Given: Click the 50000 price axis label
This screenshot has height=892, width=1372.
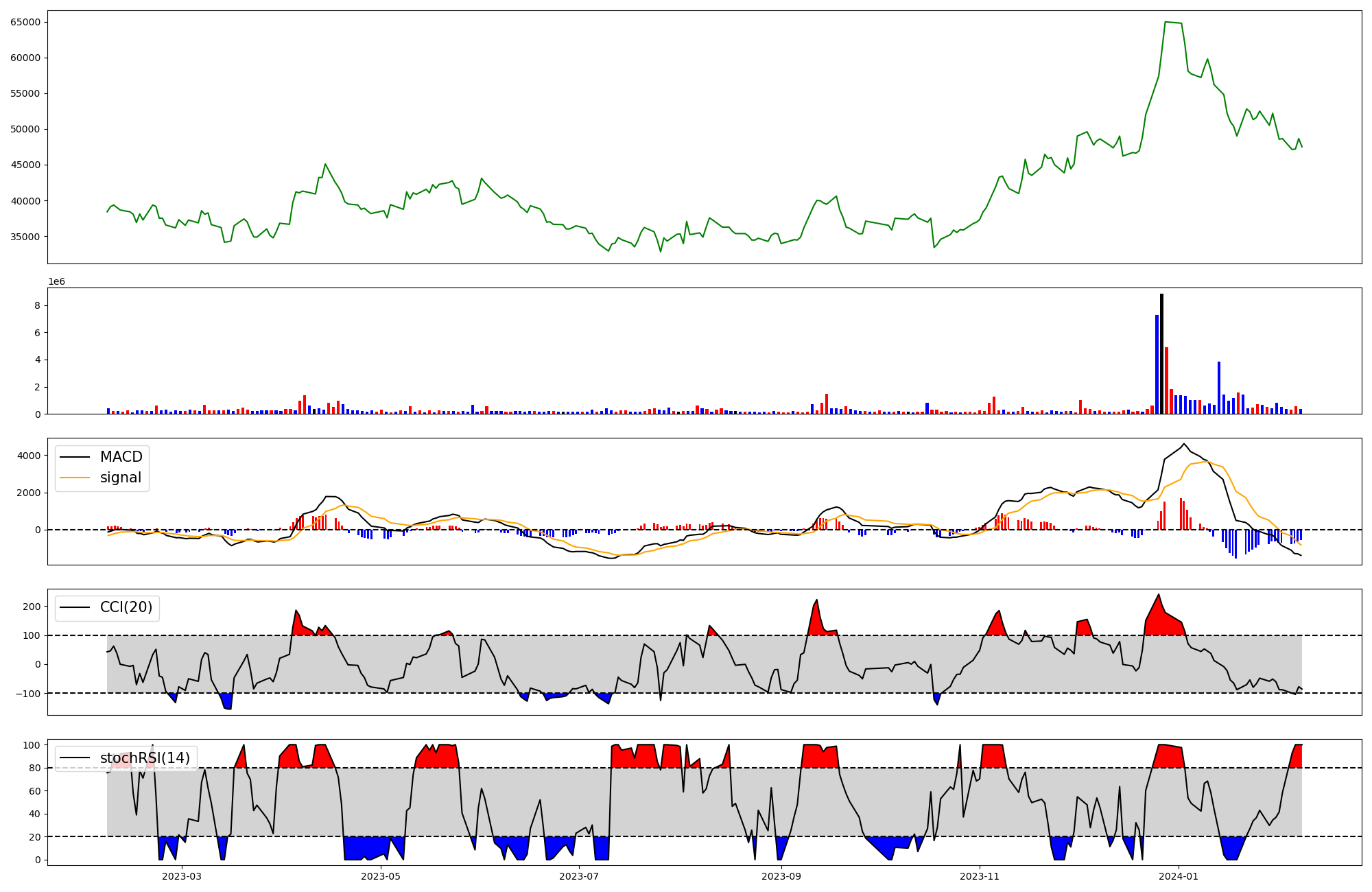Looking at the screenshot, I should click(25, 129).
